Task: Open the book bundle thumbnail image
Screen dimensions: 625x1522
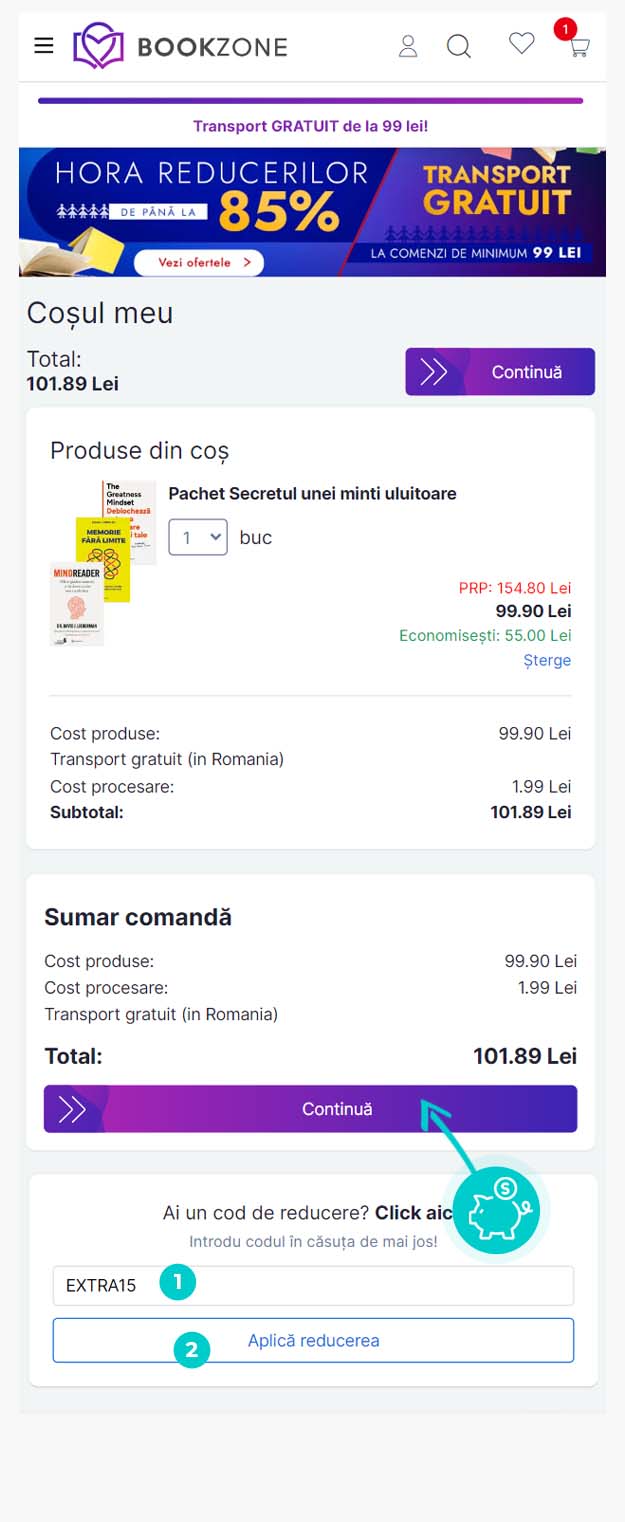Action: (103, 562)
